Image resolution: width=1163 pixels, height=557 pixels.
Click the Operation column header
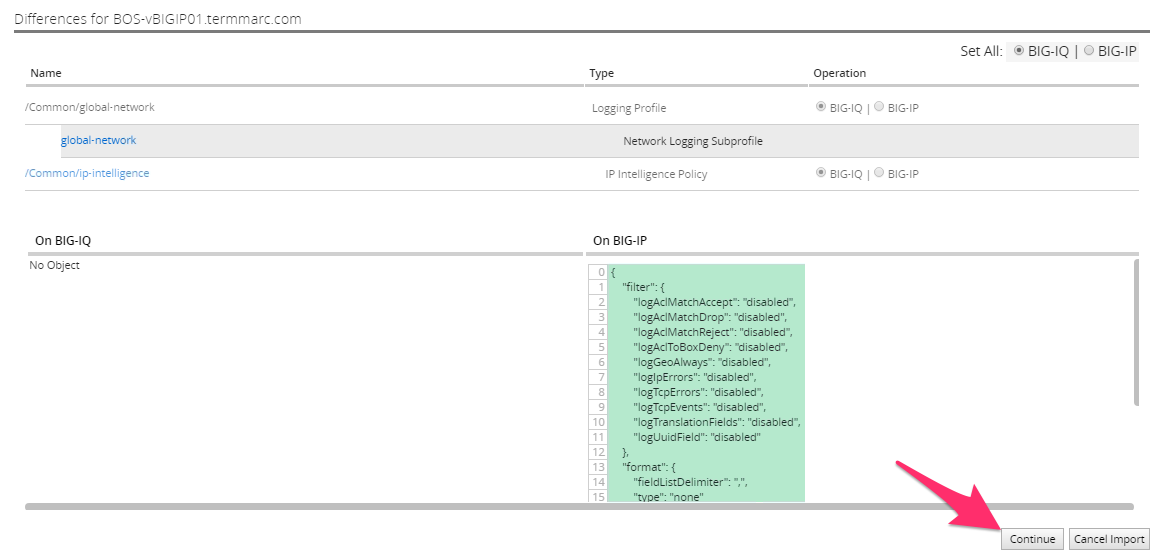pos(840,73)
